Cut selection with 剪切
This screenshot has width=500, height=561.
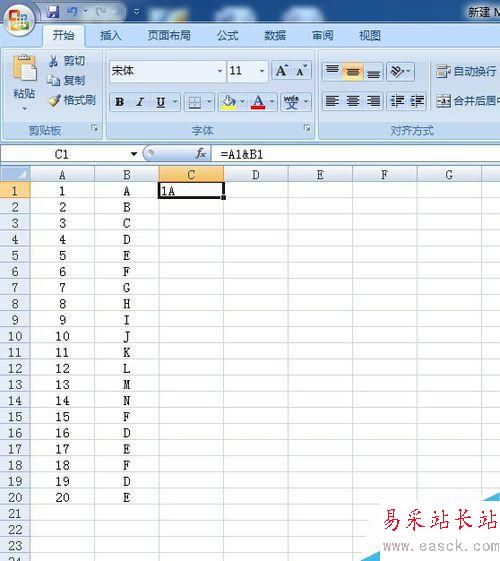pyautogui.click(x=67, y=61)
